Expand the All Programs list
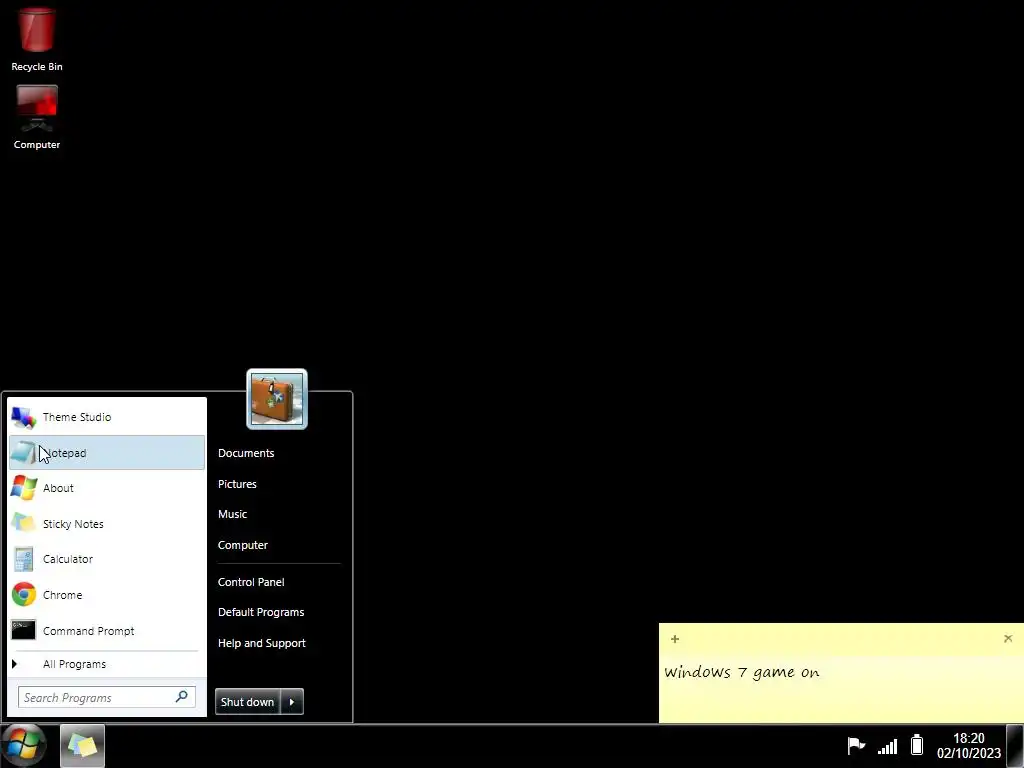 click(107, 664)
